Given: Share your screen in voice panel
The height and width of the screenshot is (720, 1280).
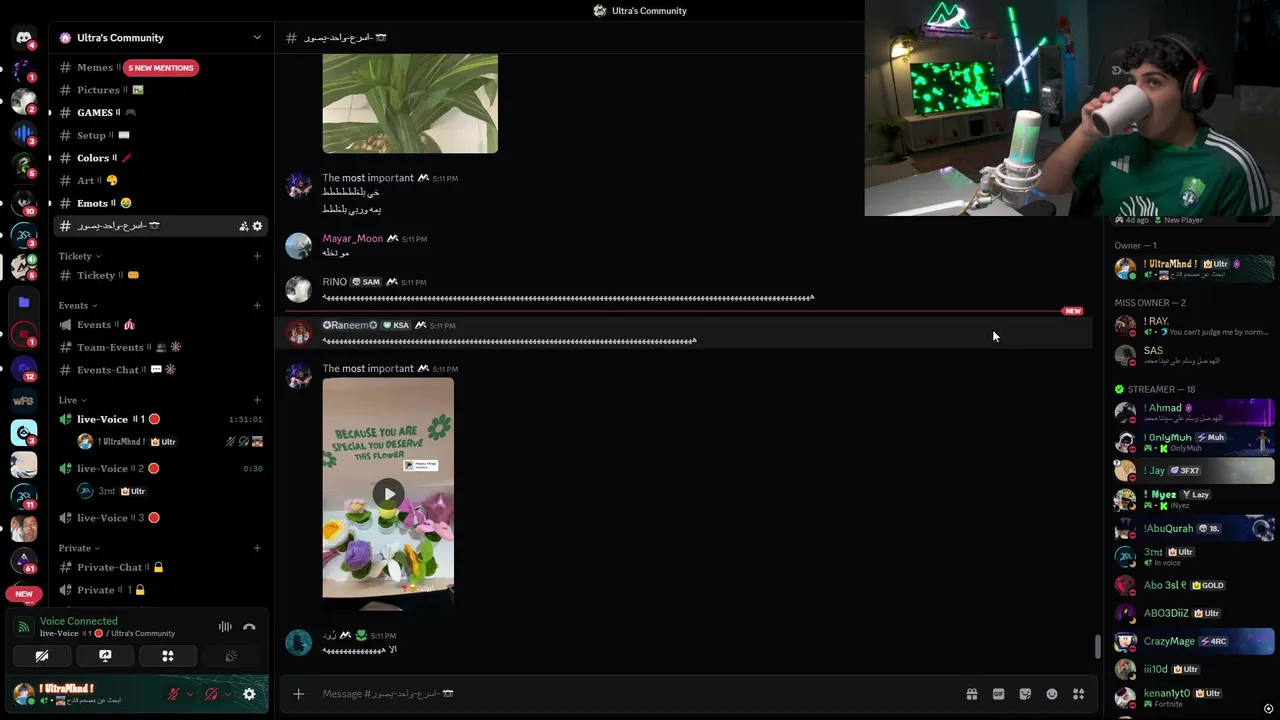Looking at the screenshot, I should click(x=105, y=656).
